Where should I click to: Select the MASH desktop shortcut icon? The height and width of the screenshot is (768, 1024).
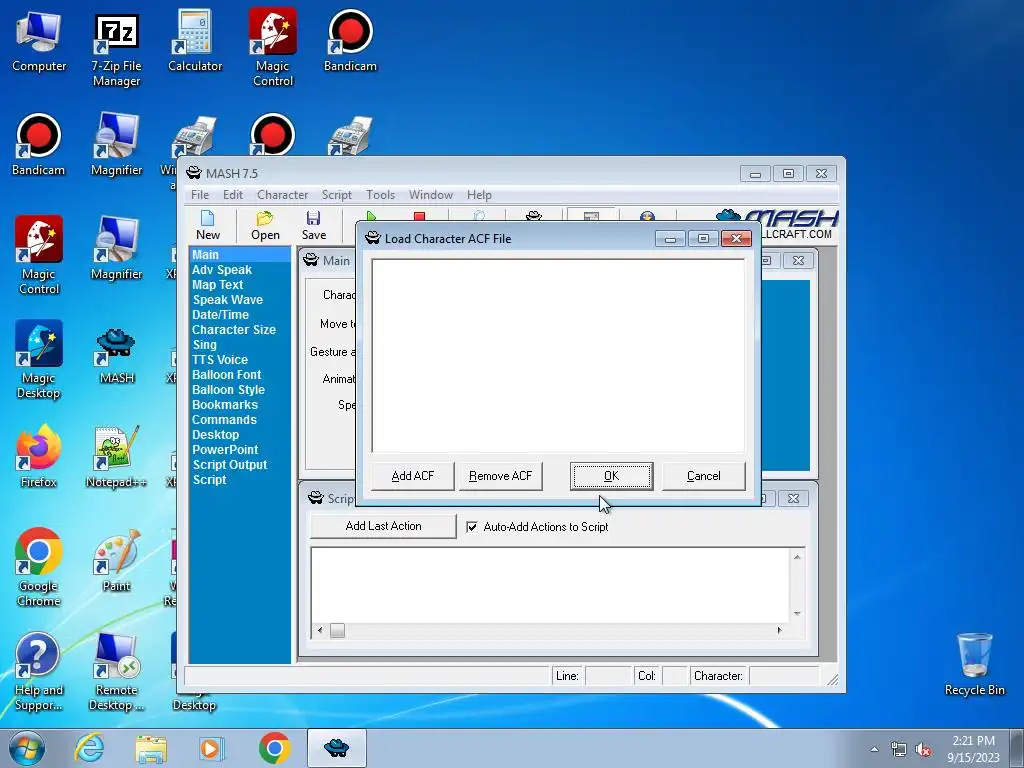coord(116,356)
